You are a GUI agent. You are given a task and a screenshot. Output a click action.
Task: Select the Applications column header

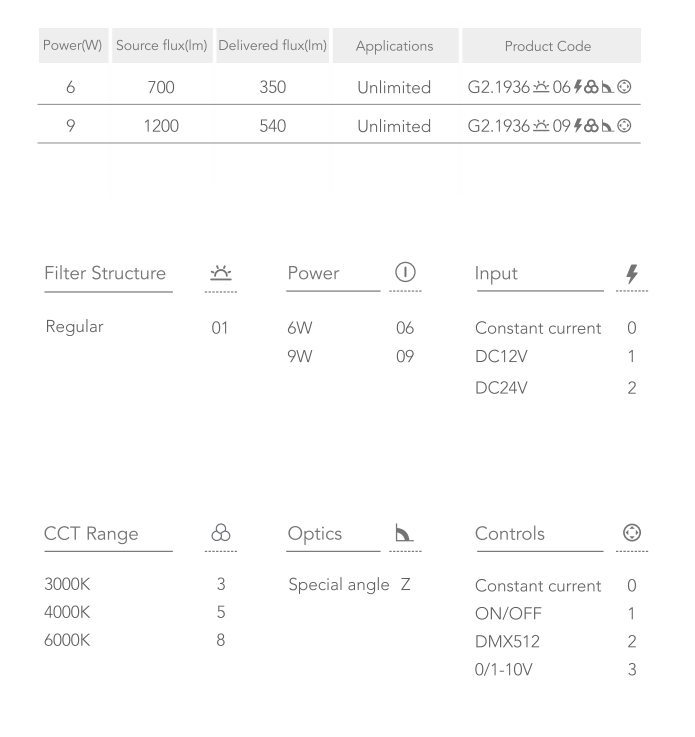coord(394,46)
